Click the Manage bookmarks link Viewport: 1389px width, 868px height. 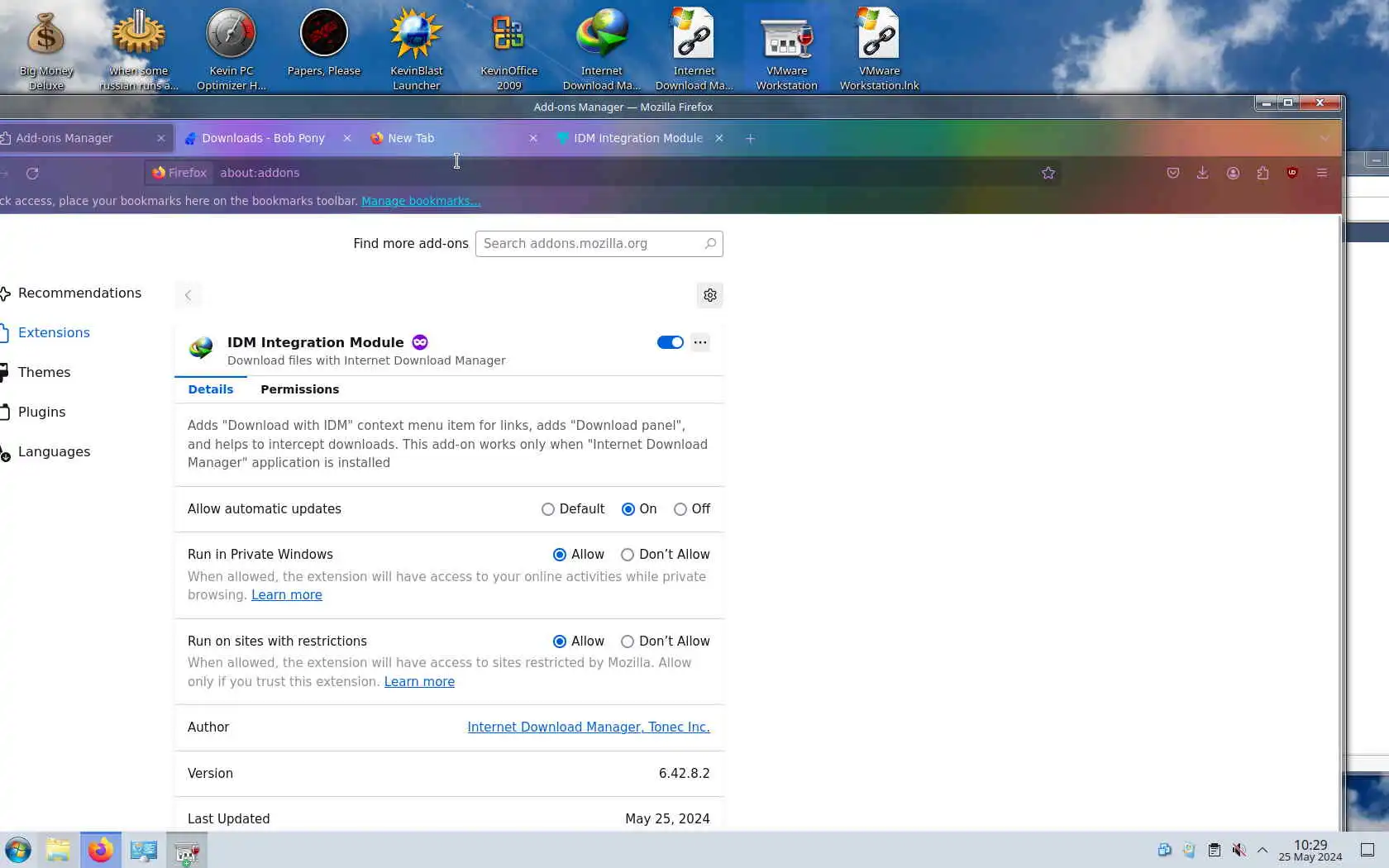(421, 201)
